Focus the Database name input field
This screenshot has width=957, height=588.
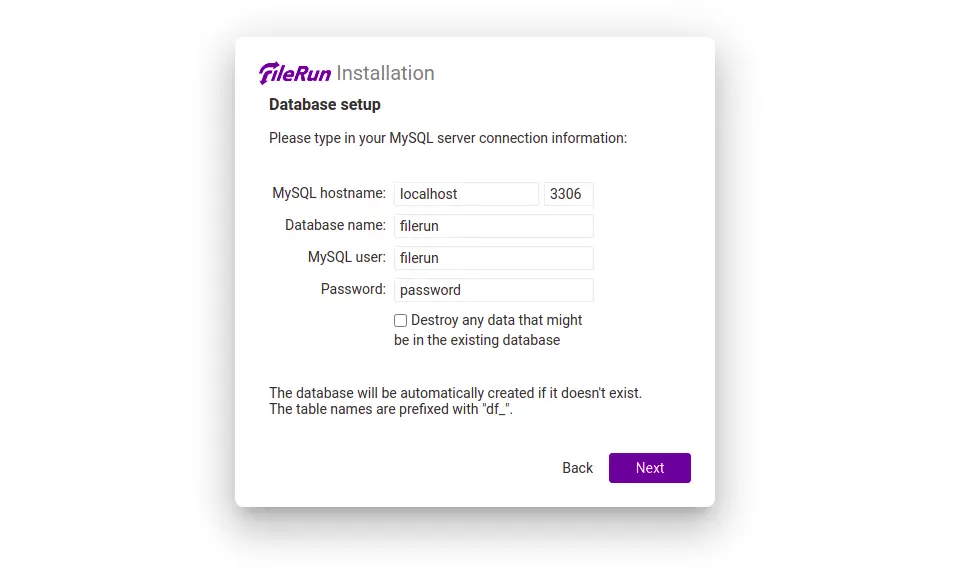pos(494,226)
